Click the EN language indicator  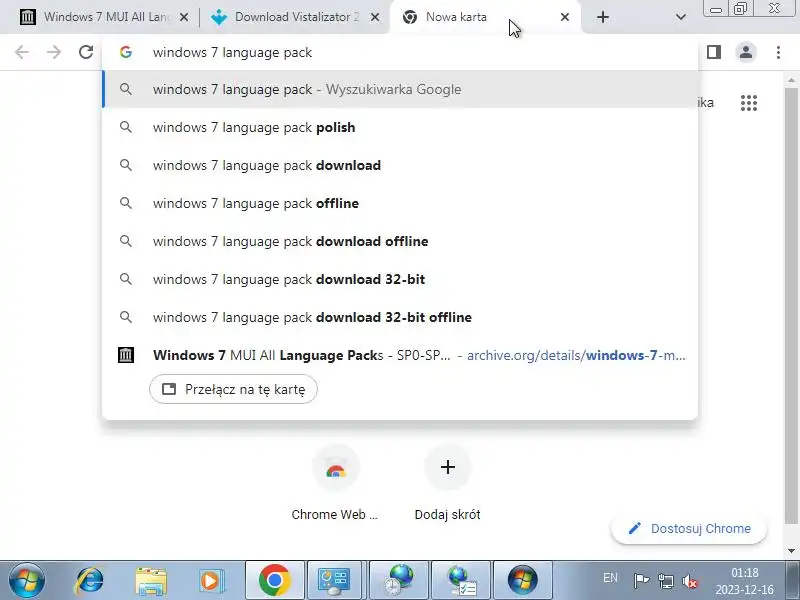click(610, 578)
